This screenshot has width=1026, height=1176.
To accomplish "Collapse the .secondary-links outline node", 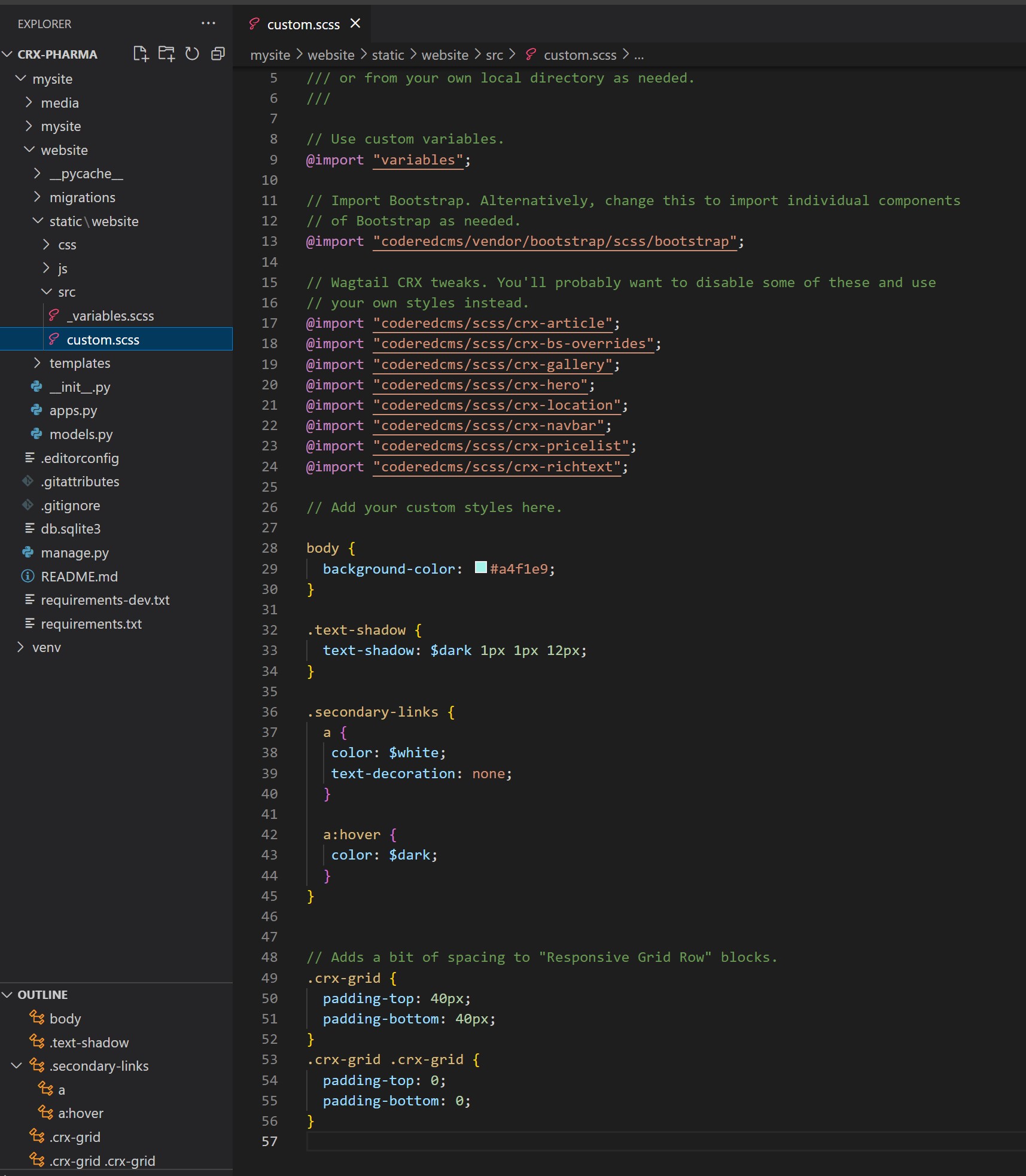I will coord(17,1066).
